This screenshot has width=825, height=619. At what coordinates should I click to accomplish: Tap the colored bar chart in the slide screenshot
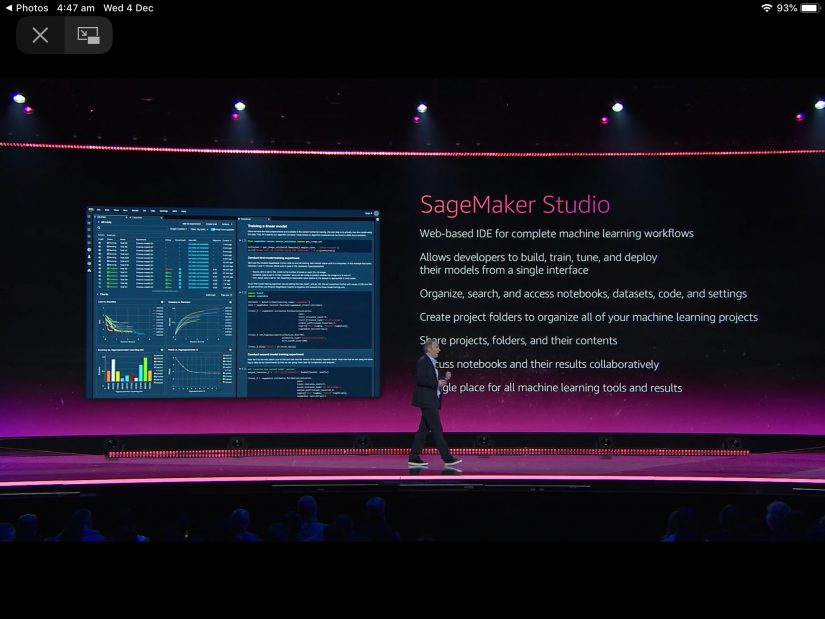130,371
